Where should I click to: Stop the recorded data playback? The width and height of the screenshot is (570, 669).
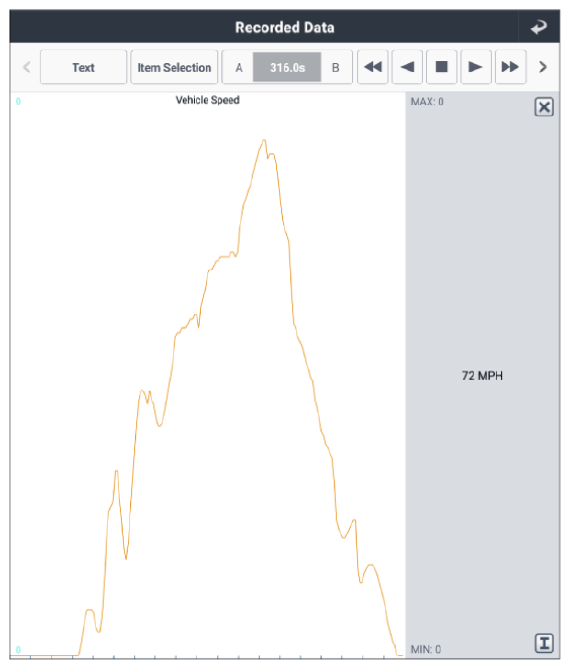click(442, 67)
